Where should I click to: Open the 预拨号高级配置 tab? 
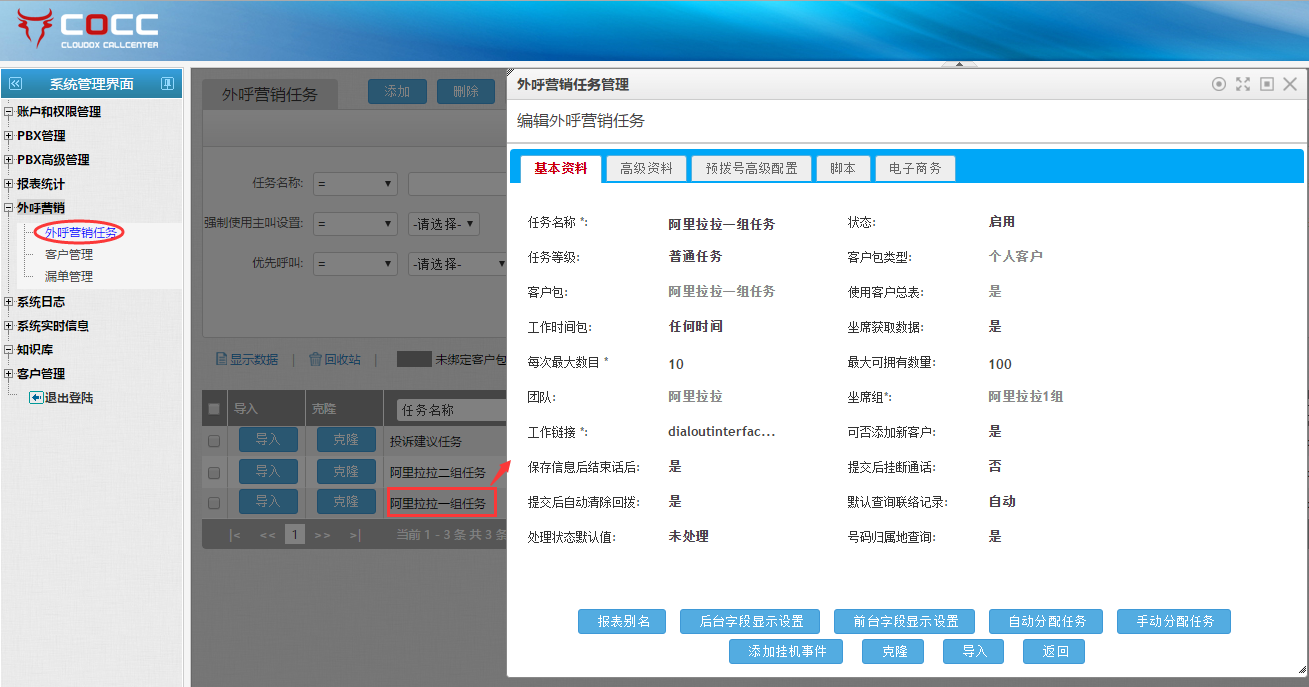pyautogui.click(x=751, y=169)
